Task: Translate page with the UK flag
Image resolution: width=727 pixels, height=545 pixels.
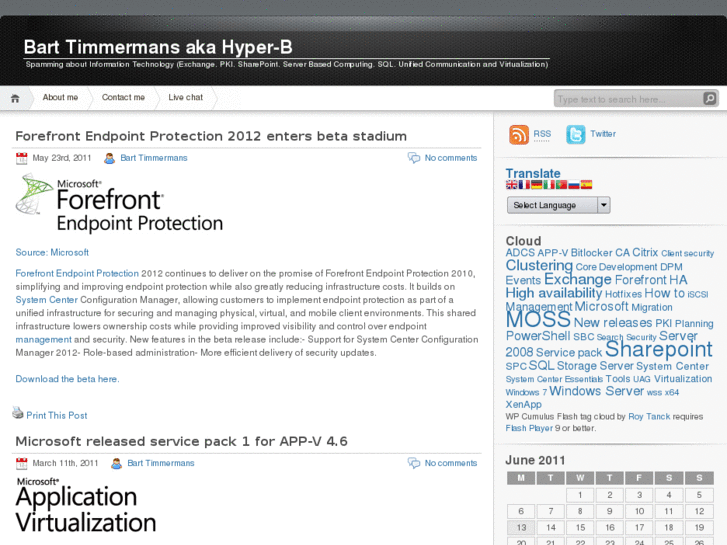Action: coord(511,185)
